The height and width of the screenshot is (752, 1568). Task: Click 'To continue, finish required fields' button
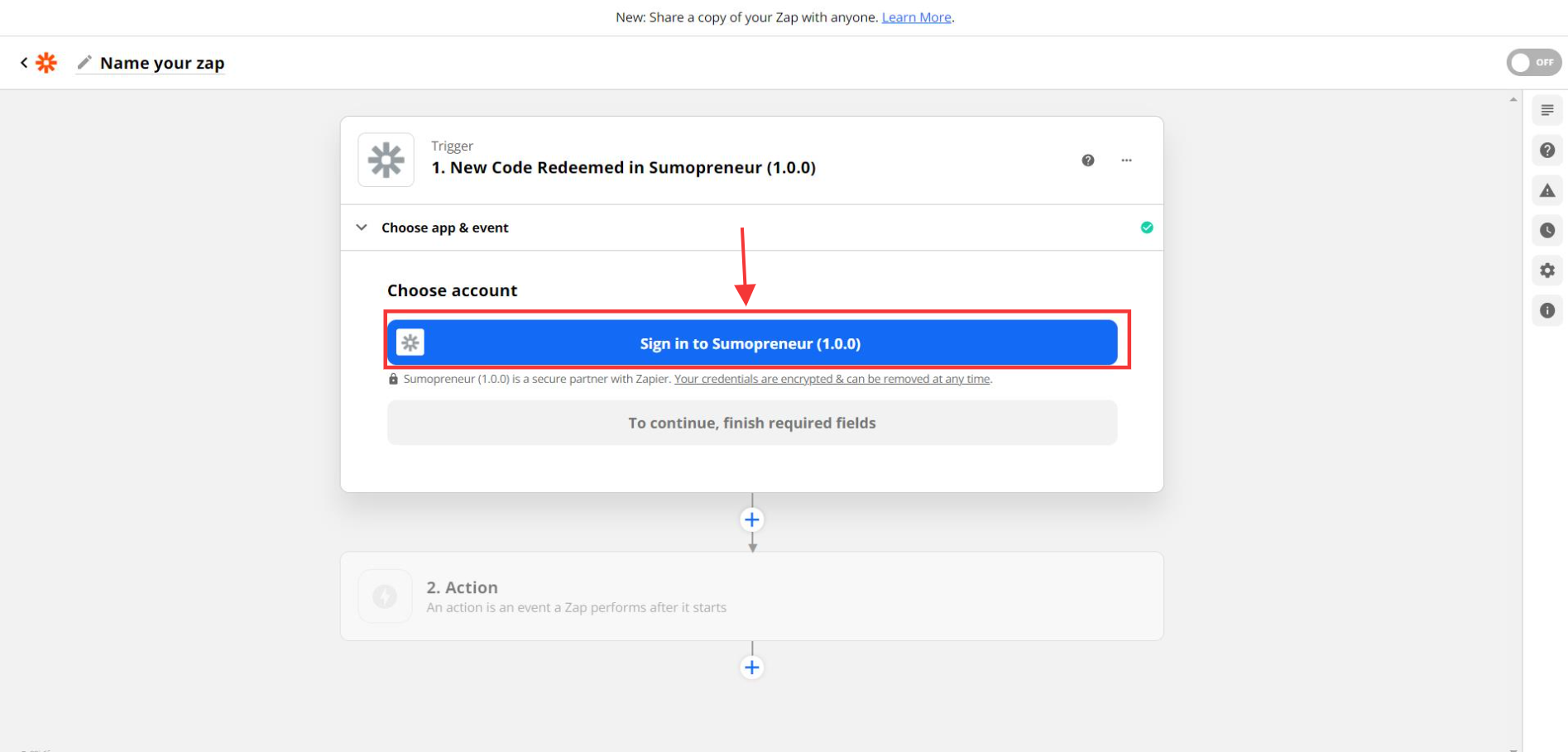[751, 423]
